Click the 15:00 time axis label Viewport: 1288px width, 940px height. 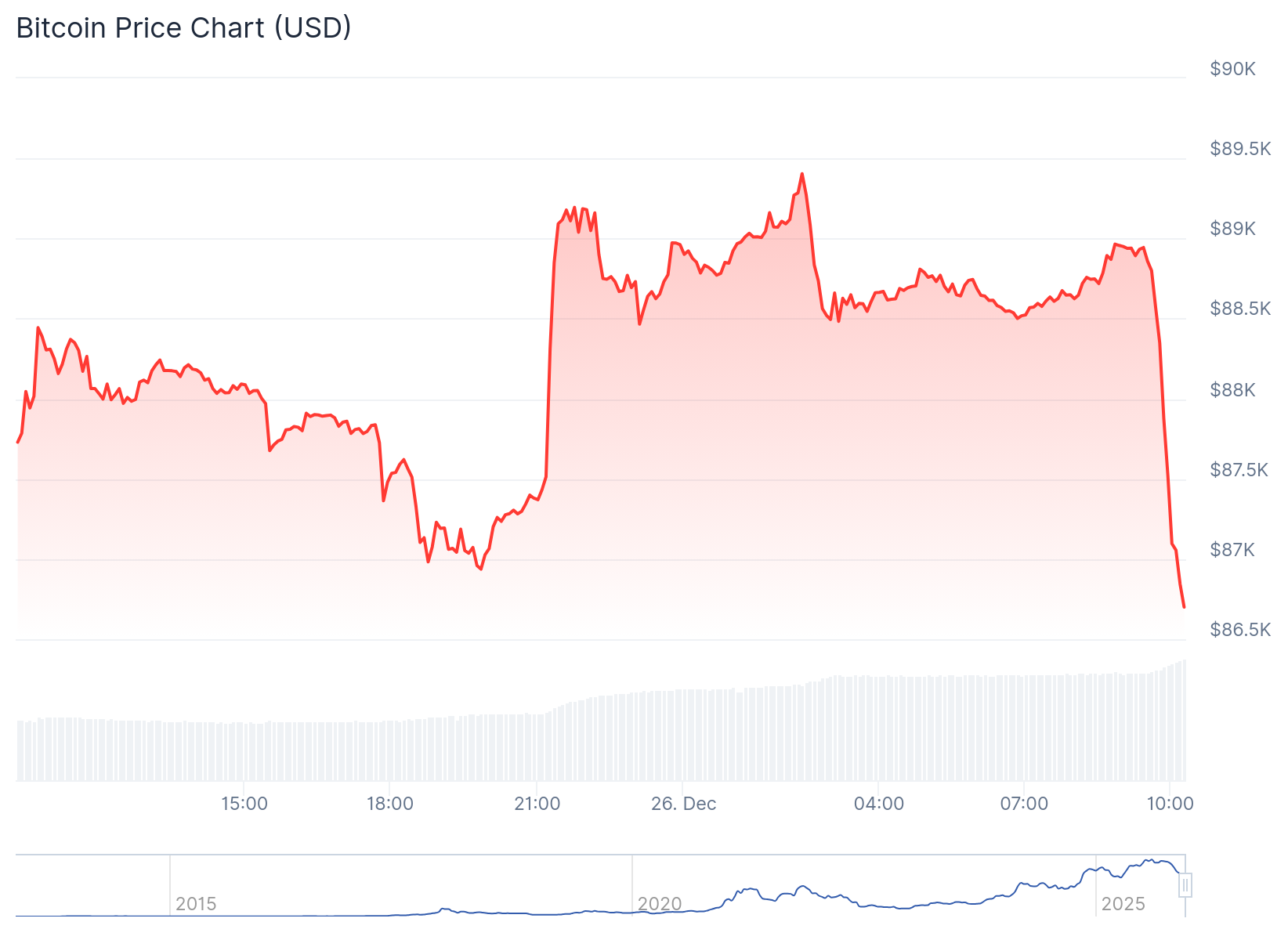tap(244, 804)
